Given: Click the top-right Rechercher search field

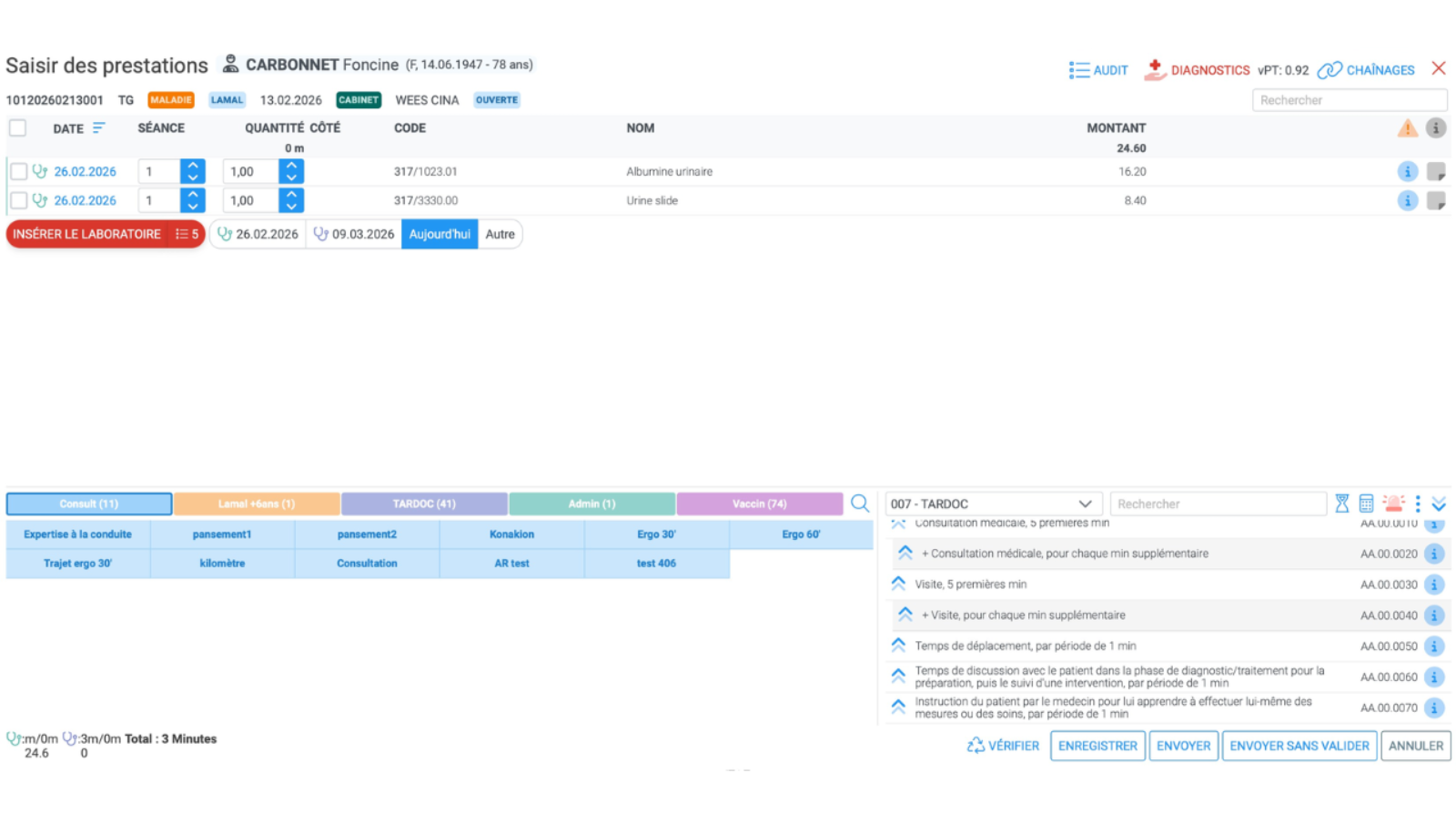Looking at the screenshot, I should tap(1350, 100).
